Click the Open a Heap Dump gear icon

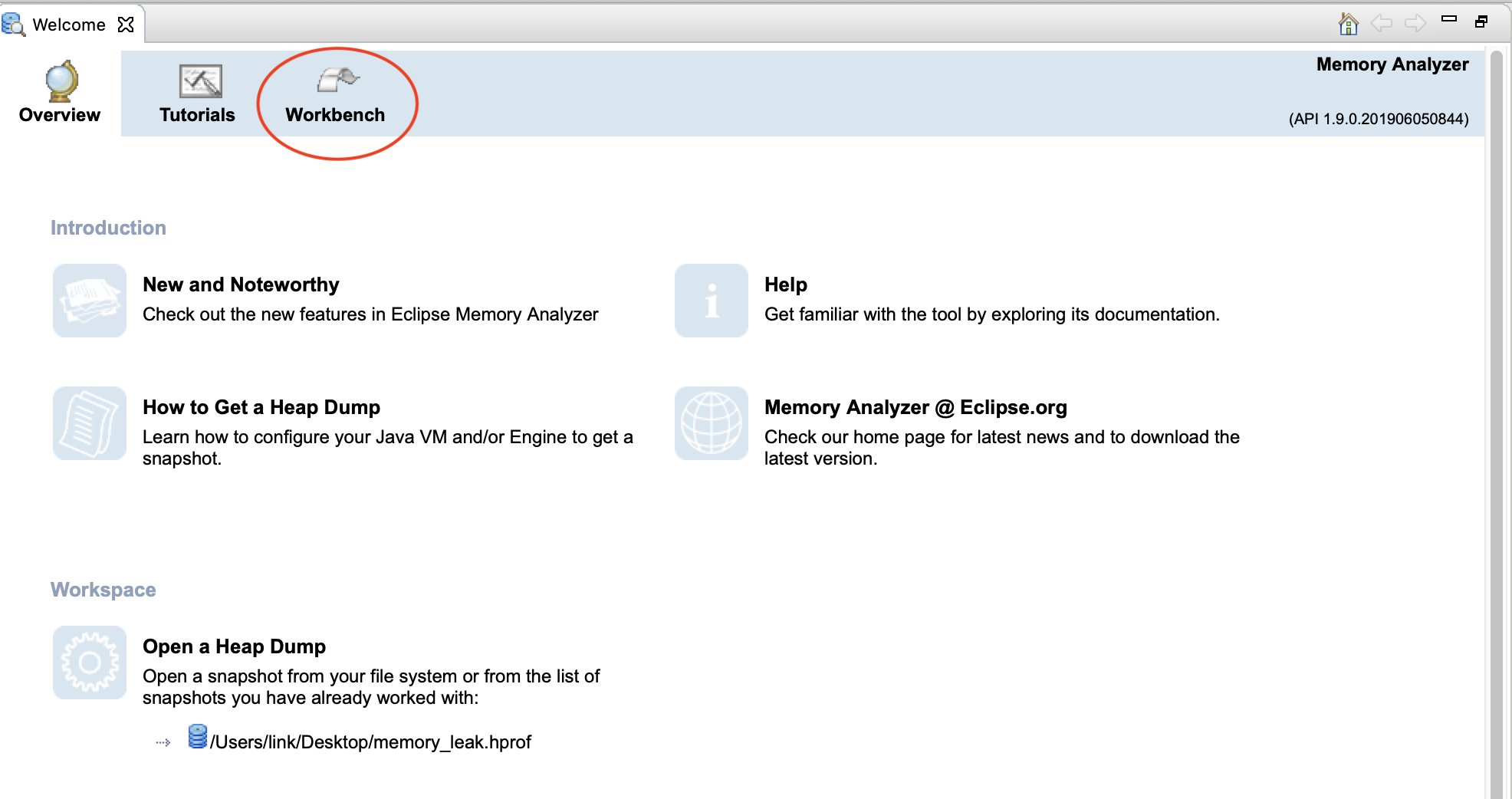click(x=90, y=663)
